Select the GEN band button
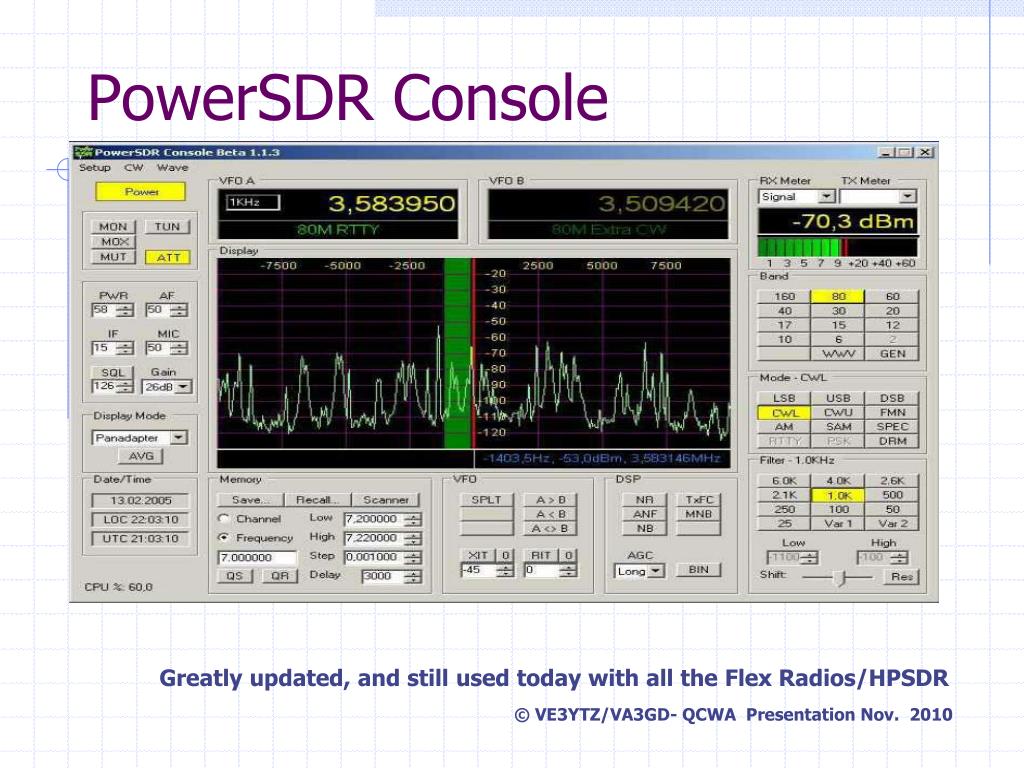The width and height of the screenshot is (1024, 768). coord(892,354)
